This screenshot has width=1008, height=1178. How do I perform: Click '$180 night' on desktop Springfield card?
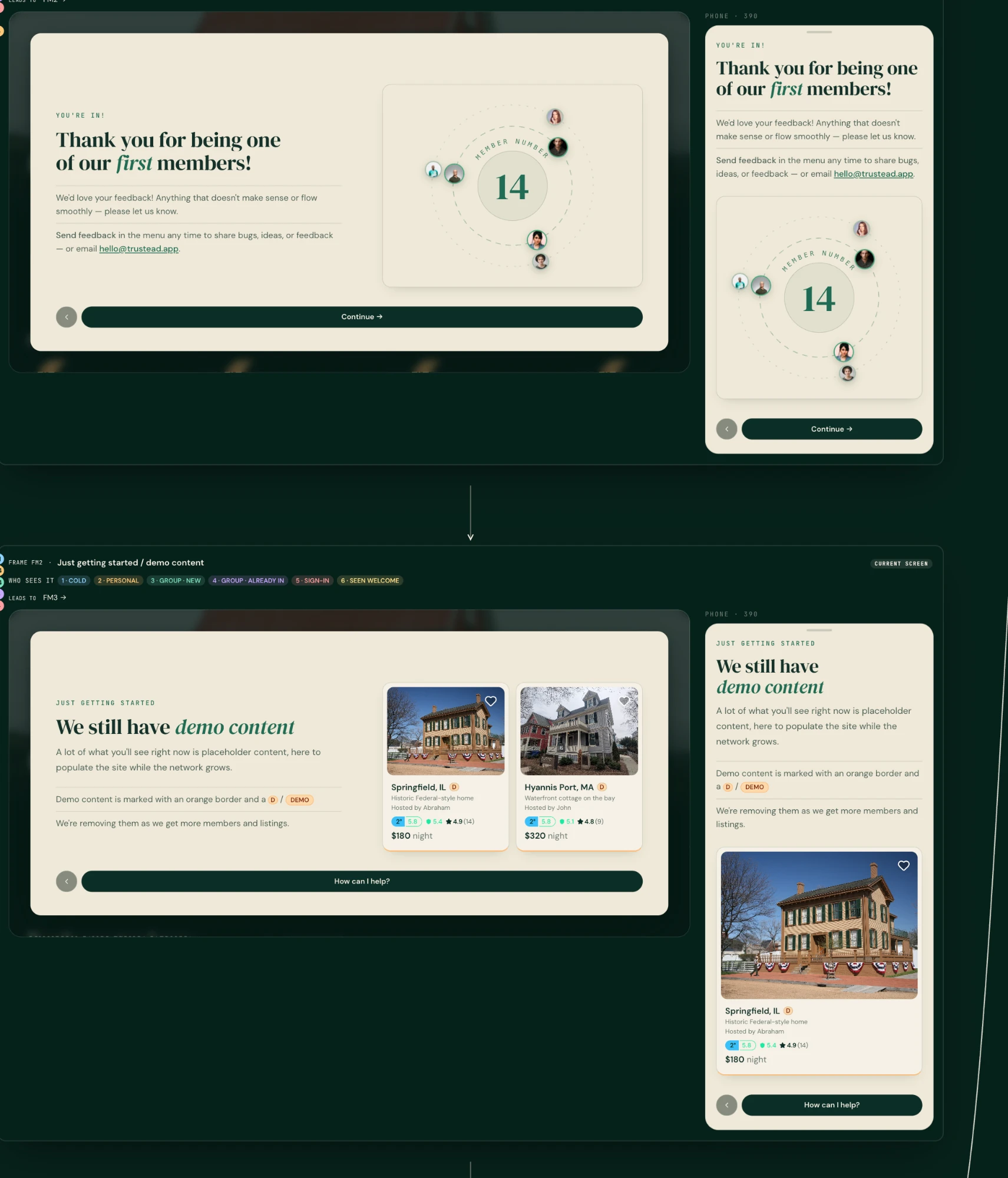coord(412,836)
